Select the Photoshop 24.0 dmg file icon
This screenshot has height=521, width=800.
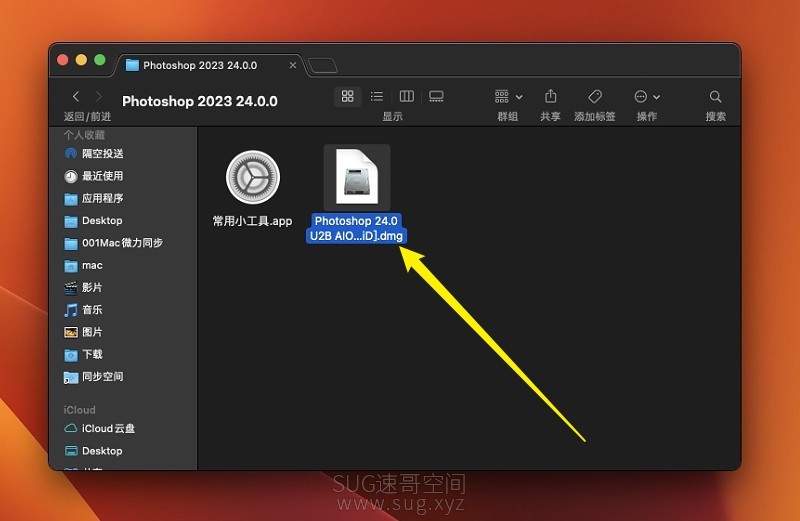(x=357, y=177)
